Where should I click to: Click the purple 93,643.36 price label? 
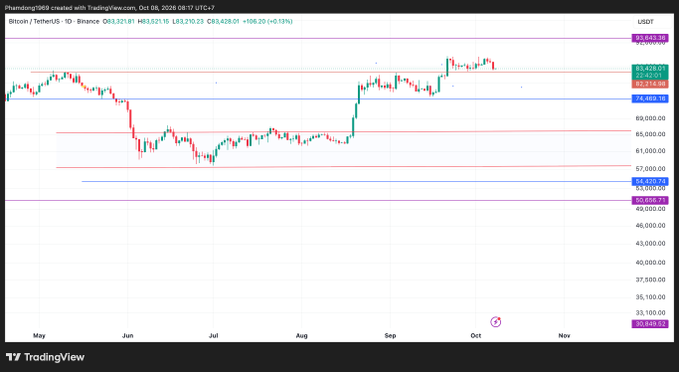pyautogui.click(x=650, y=38)
